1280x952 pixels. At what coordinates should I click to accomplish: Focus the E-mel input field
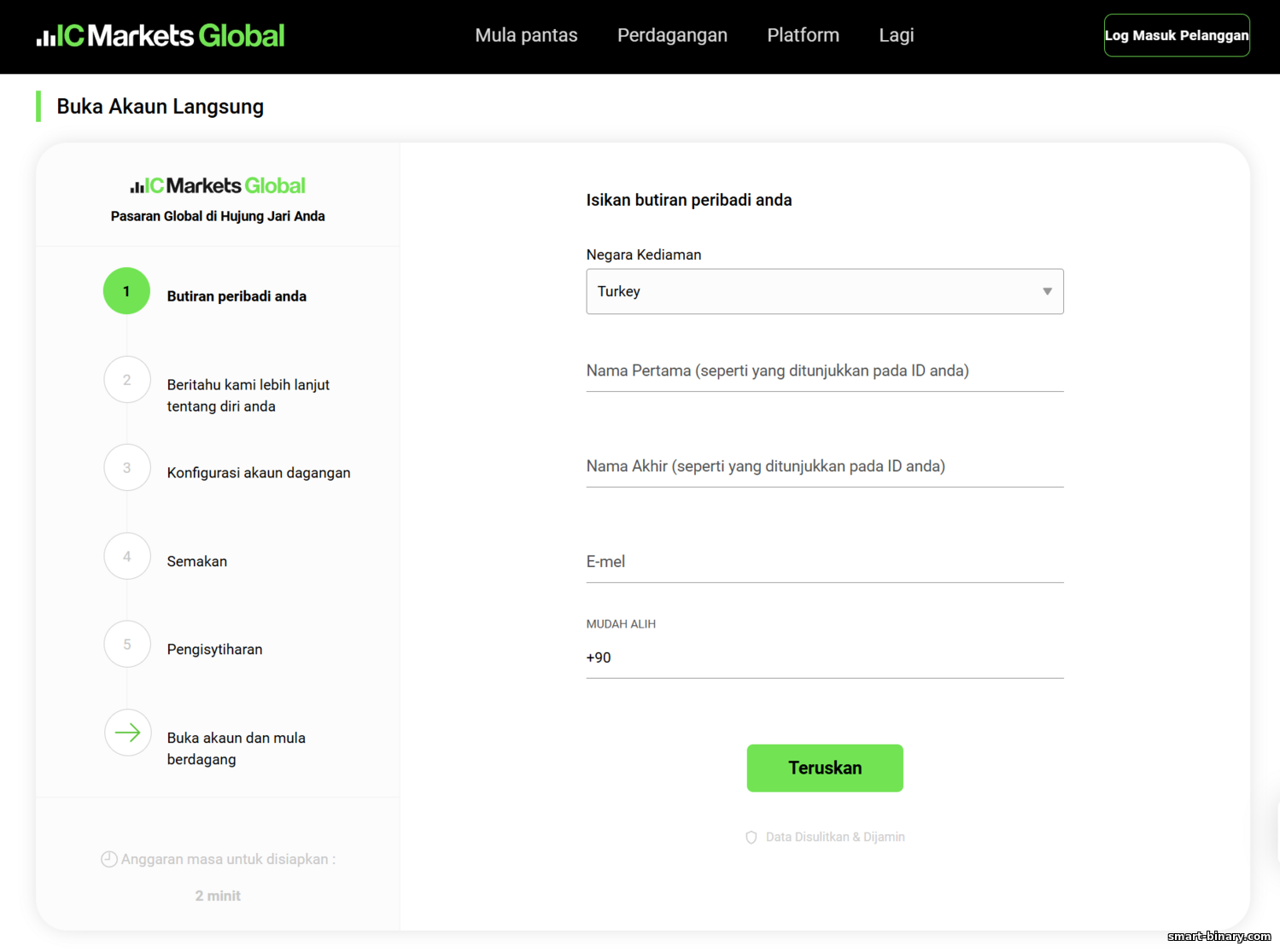point(825,562)
